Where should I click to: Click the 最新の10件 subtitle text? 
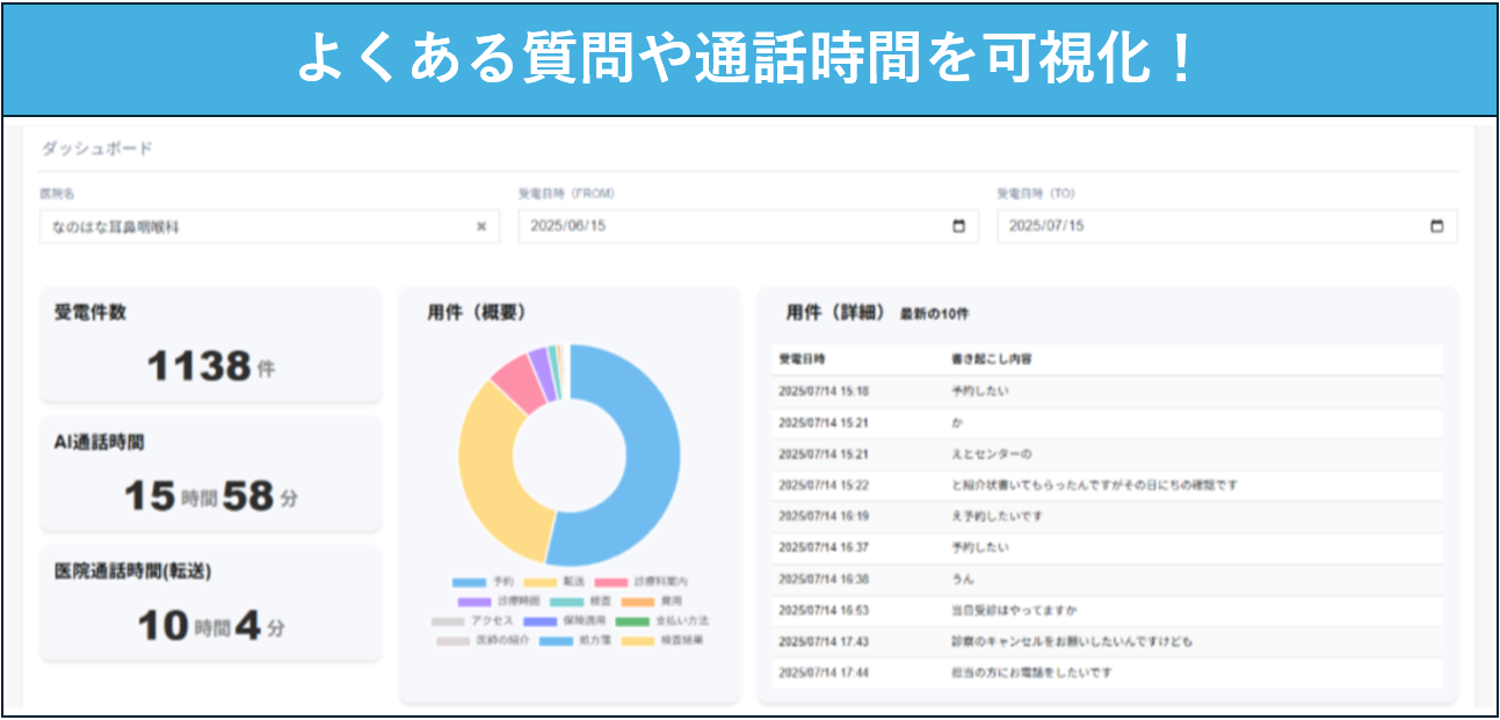tap(934, 314)
